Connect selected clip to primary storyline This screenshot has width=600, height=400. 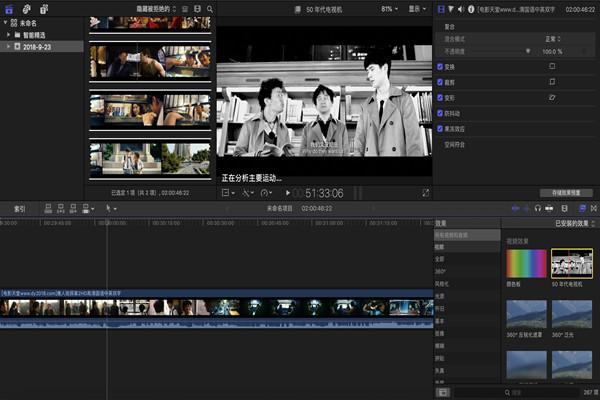click(x=48, y=208)
